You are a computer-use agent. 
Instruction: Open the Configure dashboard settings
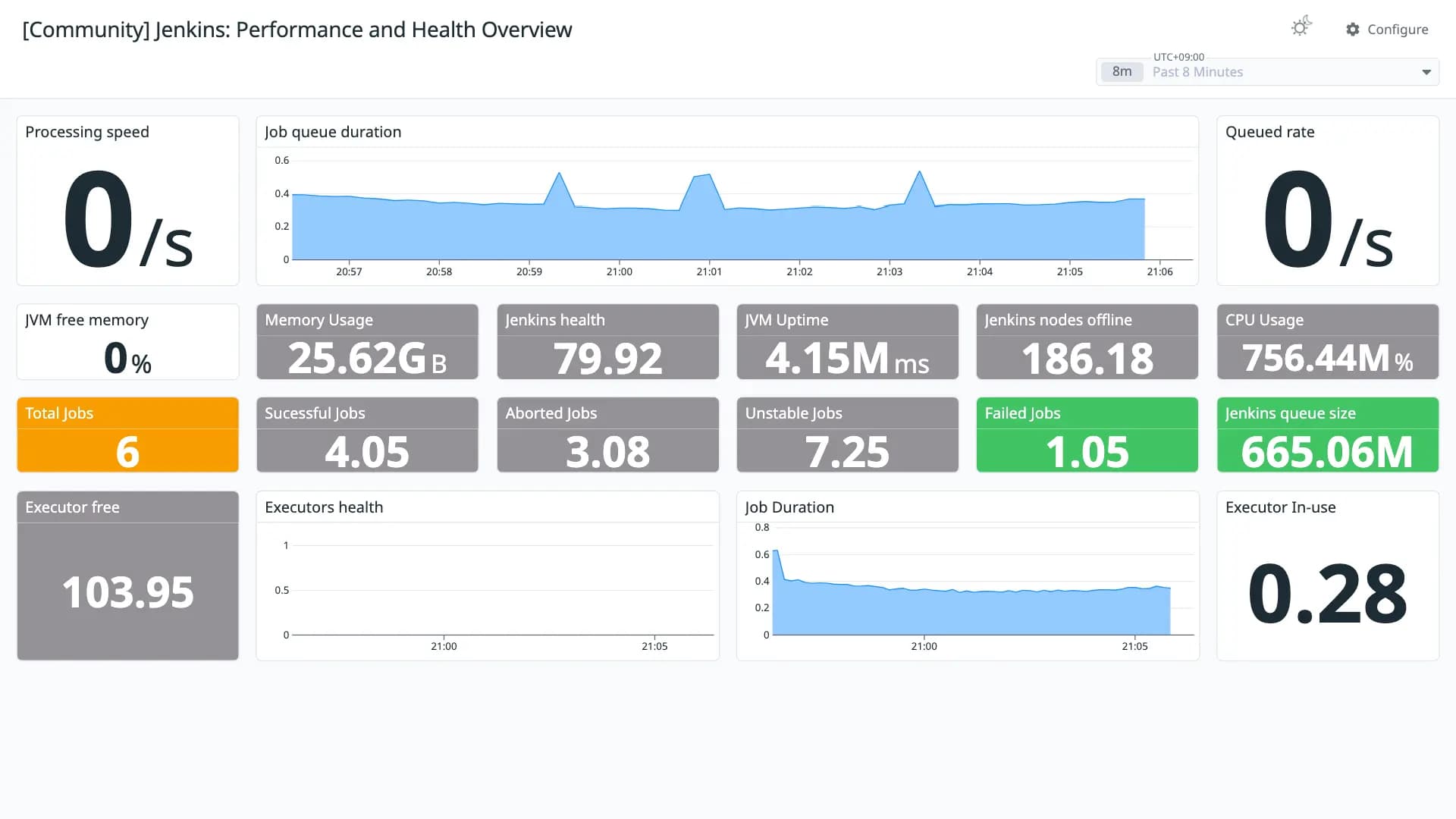1387,29
